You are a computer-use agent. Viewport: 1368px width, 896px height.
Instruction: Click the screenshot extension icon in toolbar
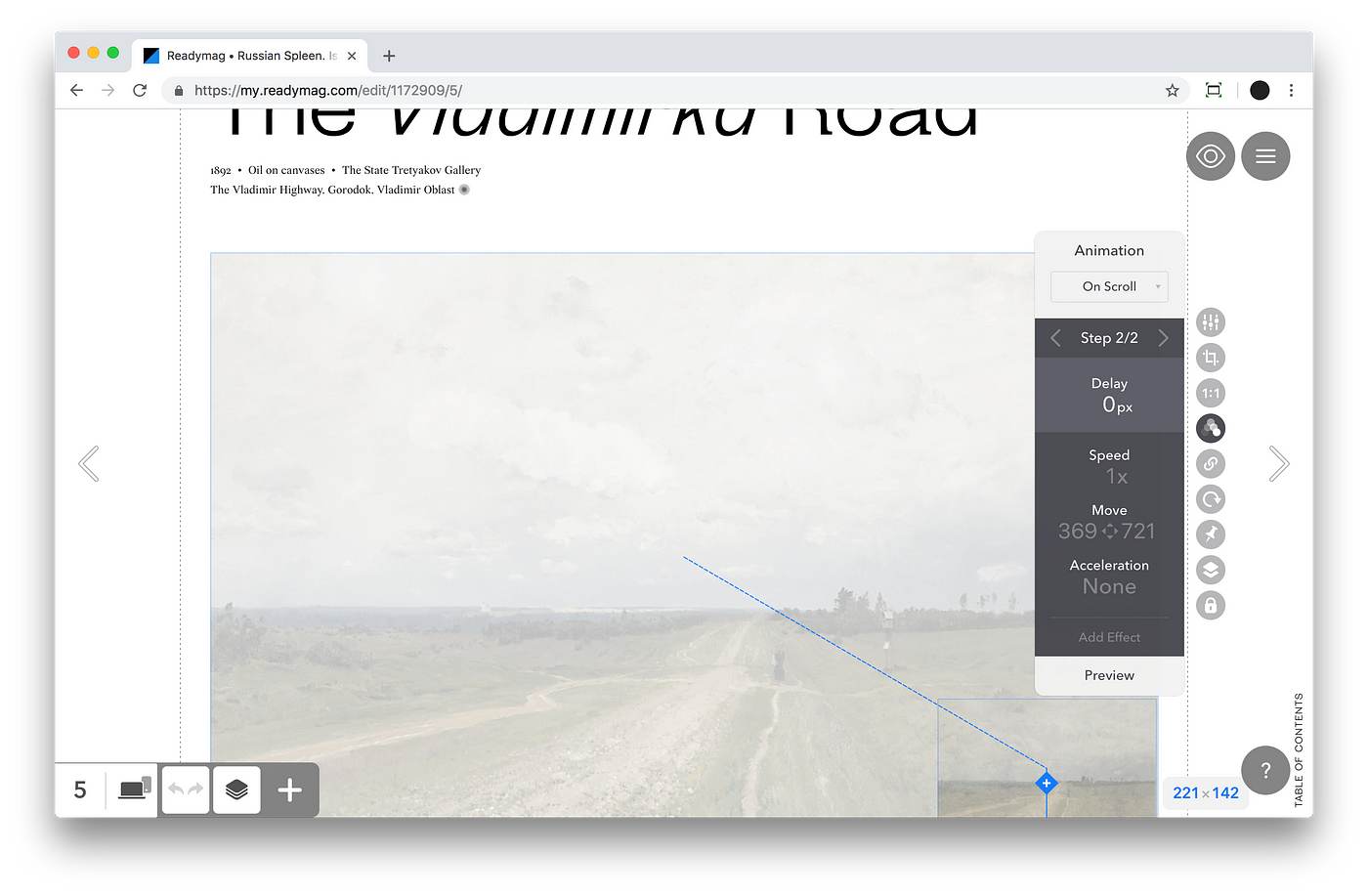pyautogui.click(x=1214, y=90)
